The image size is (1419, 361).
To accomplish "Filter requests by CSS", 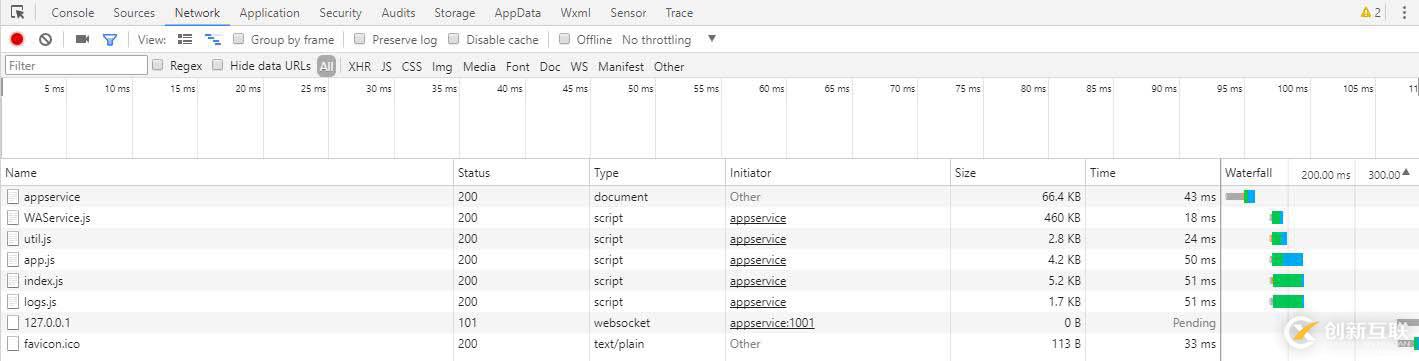I will click(412, 67).
